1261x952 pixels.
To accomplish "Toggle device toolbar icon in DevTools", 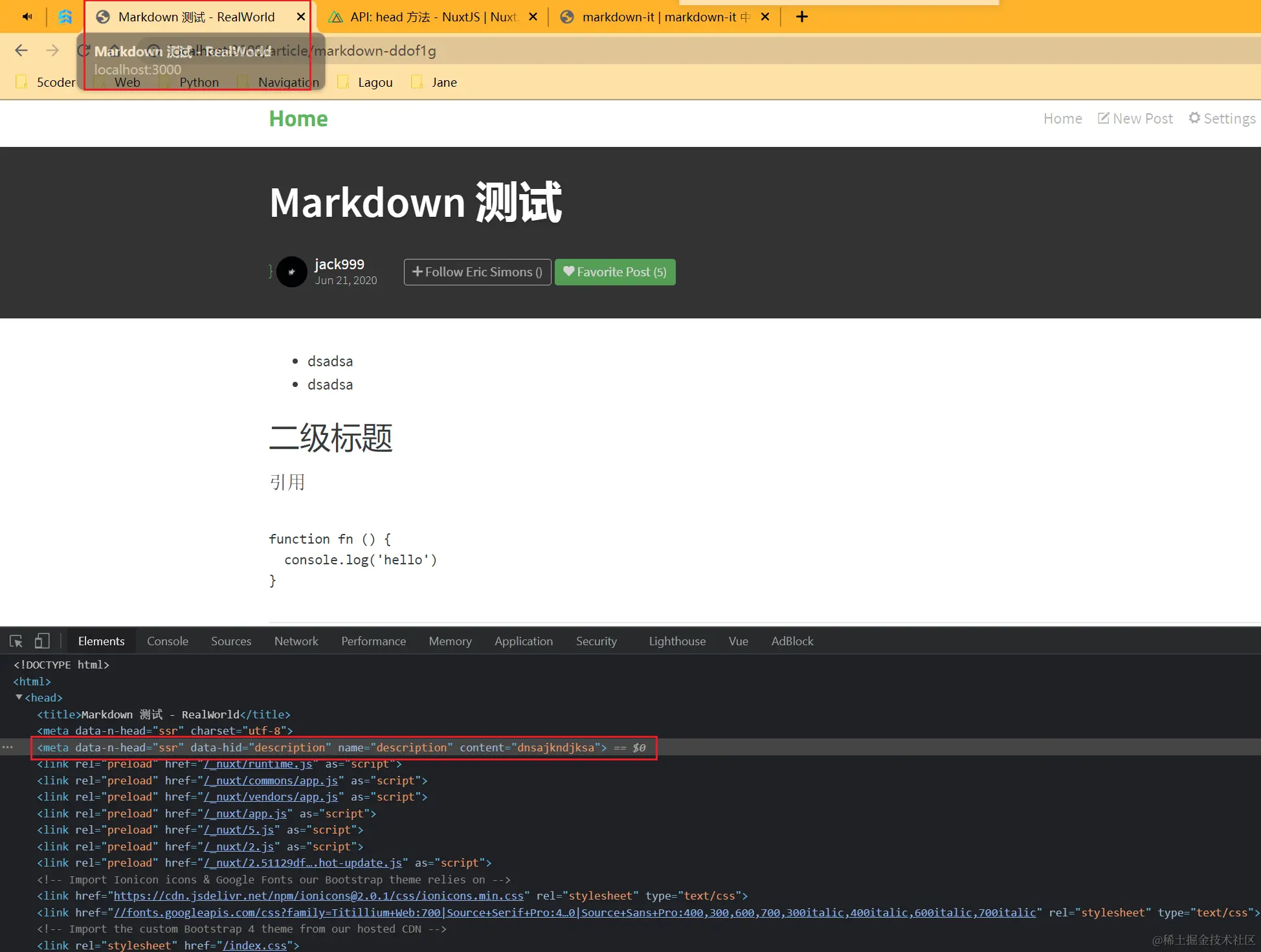I will (42, 641).
